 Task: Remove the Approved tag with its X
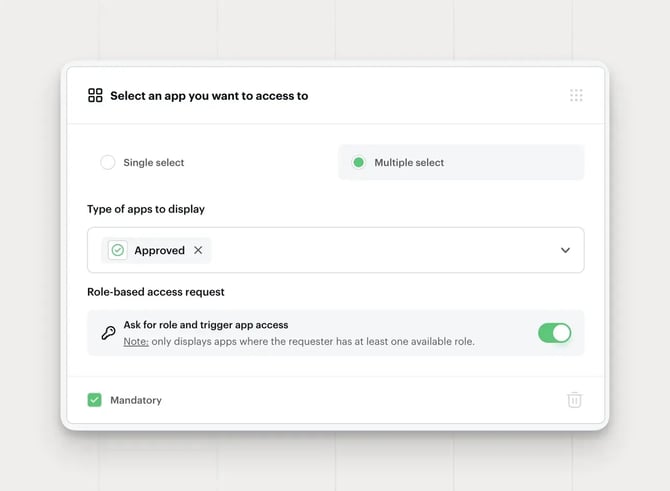[x=198, y=250]
